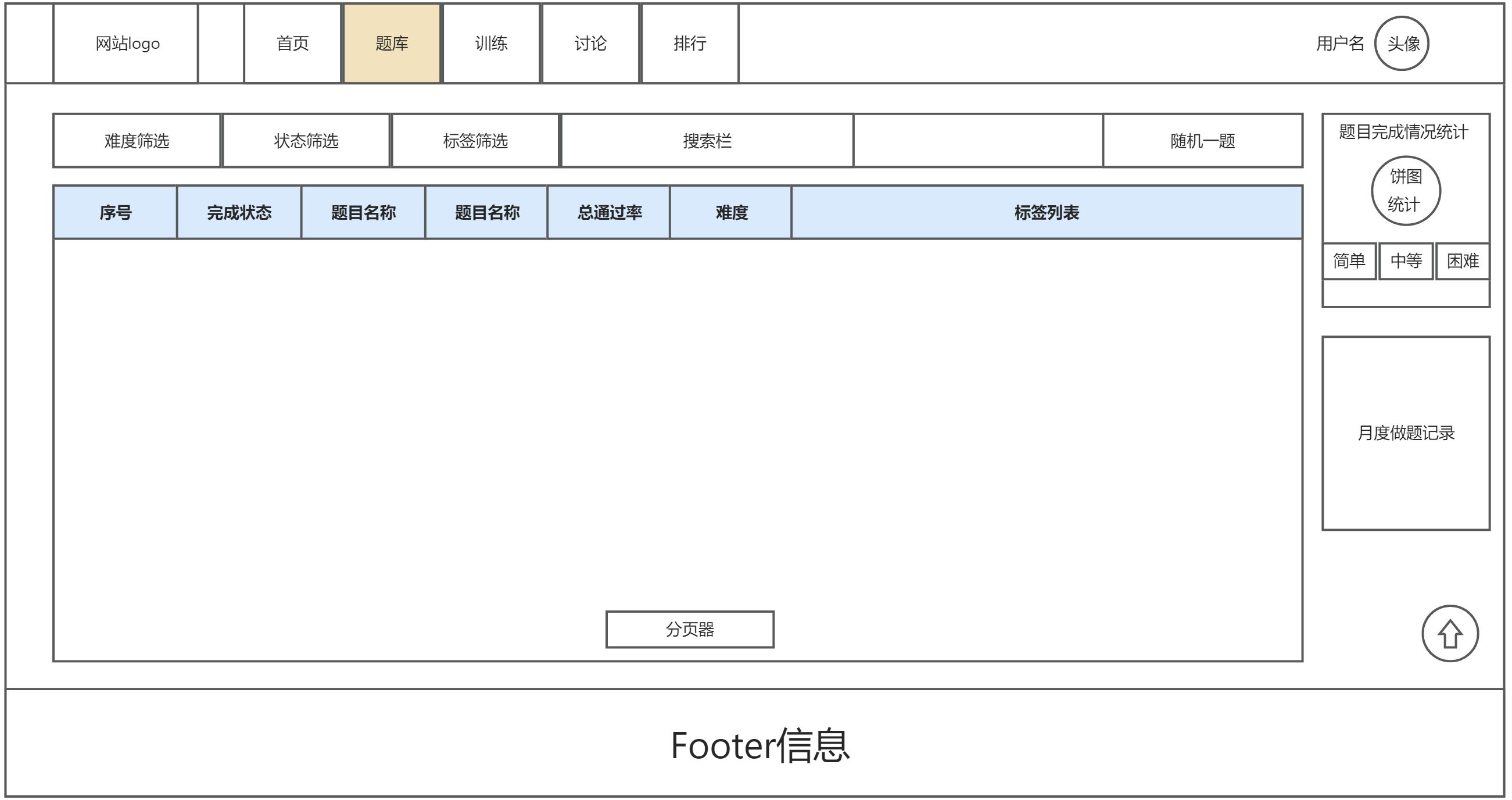Open the 状态筛选 filter dropdown
The width and height of the screenshot is (1512, 800).
[x=306, y=141]
